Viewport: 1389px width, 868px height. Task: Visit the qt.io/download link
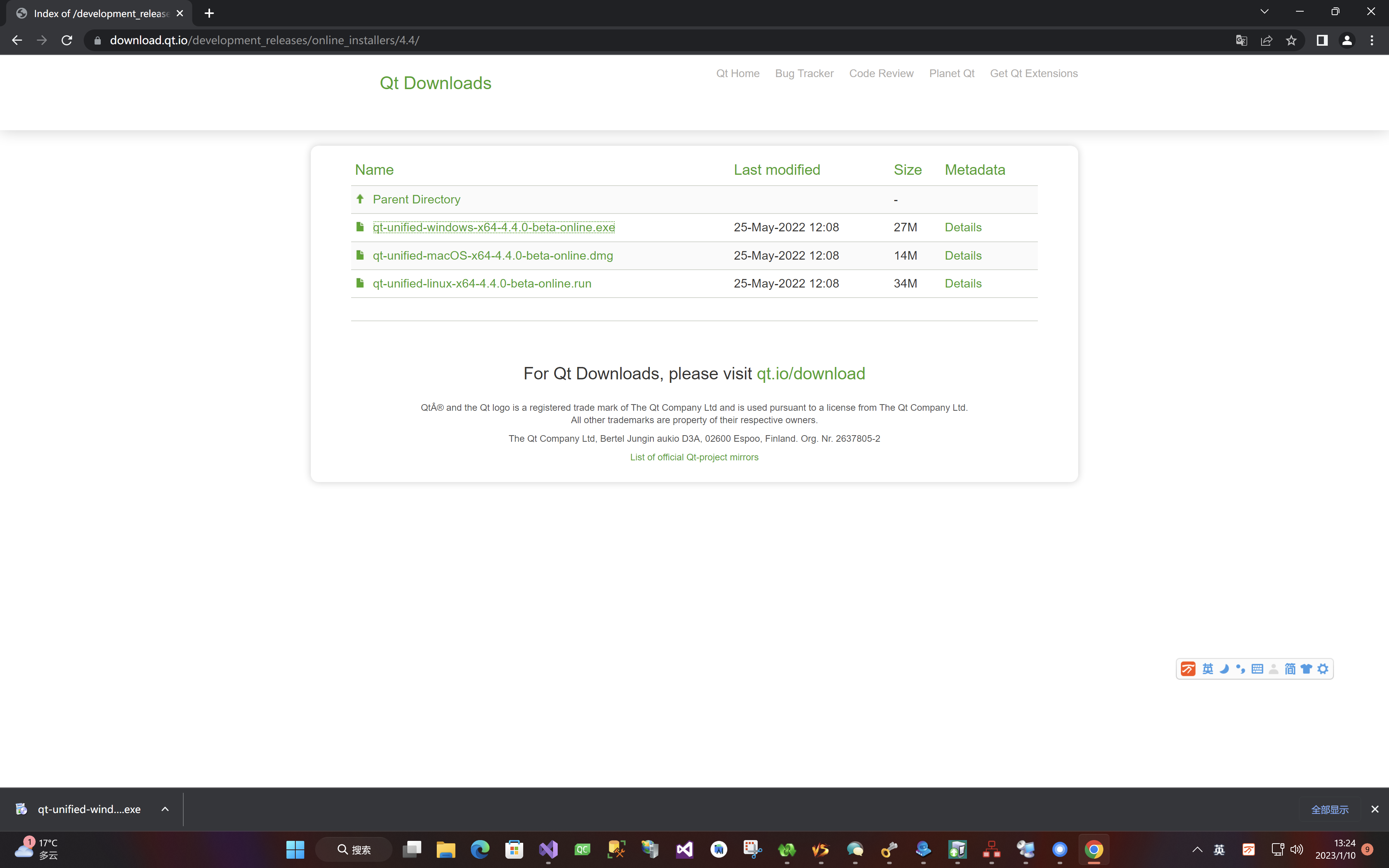[x=810, y=374]
